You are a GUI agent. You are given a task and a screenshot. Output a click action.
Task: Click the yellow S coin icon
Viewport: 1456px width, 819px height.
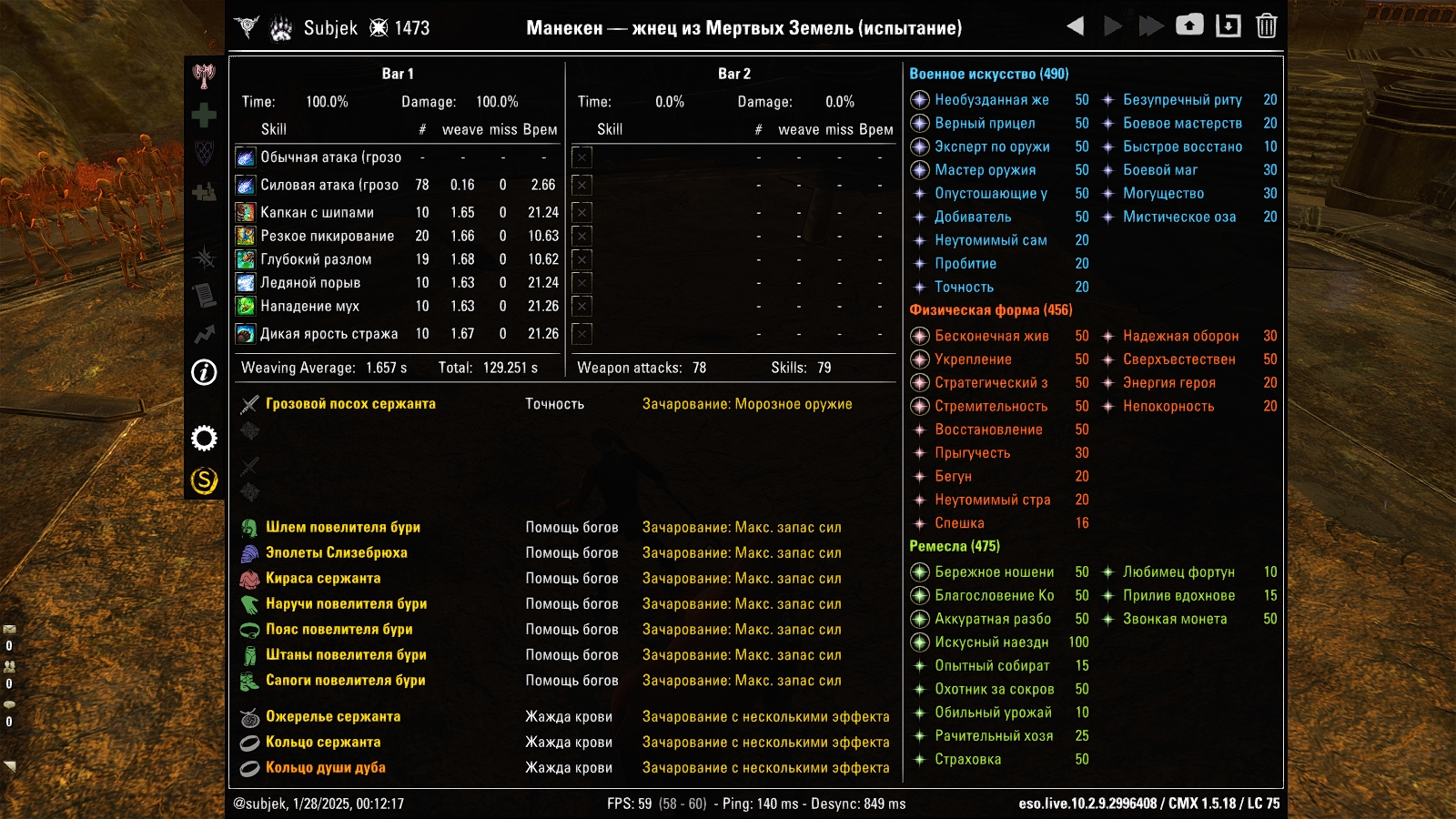(x=204, y=480)
